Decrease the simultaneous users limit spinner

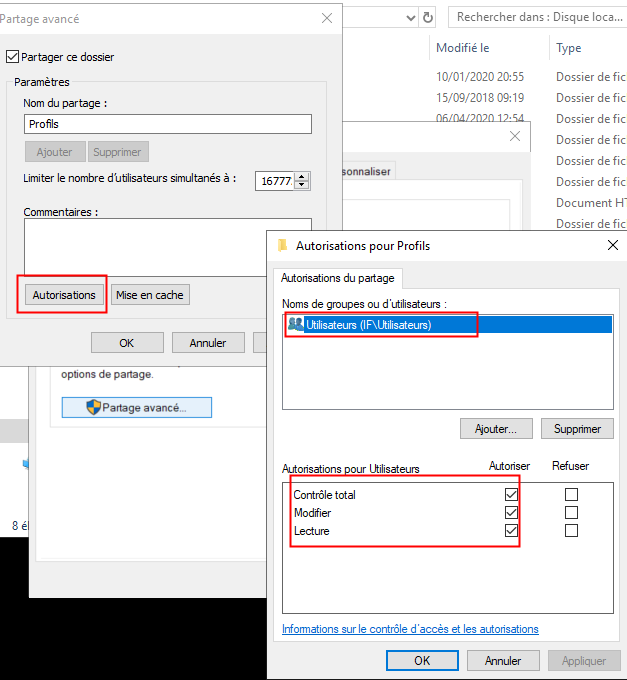[302, 185]
